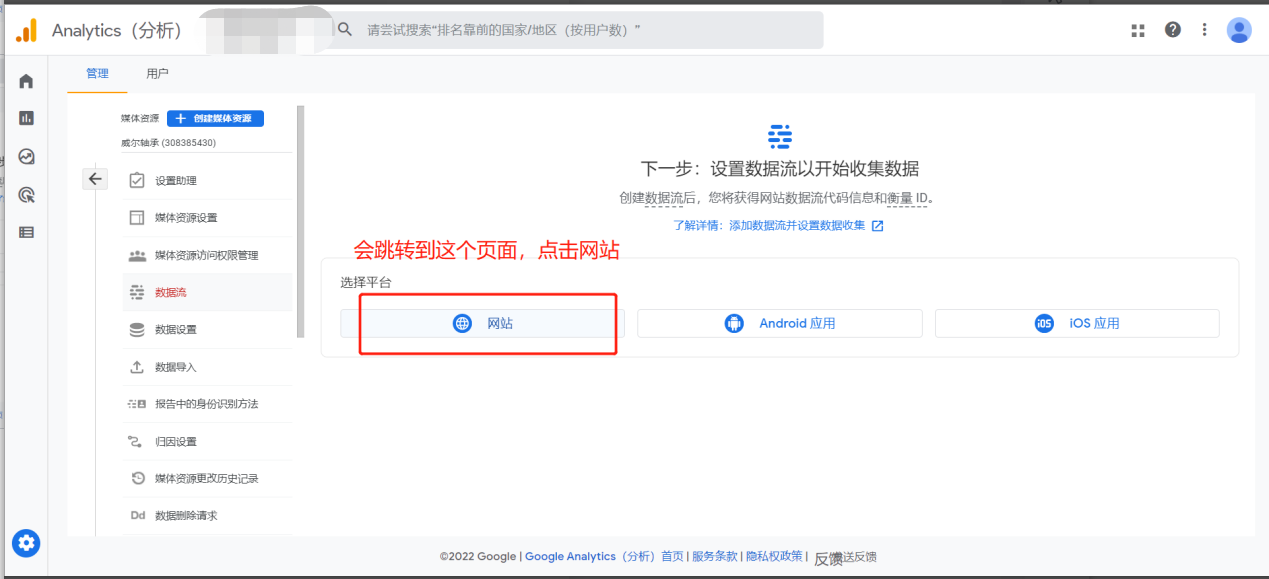Open the Configure table icon in sidebar

point(26,232)
